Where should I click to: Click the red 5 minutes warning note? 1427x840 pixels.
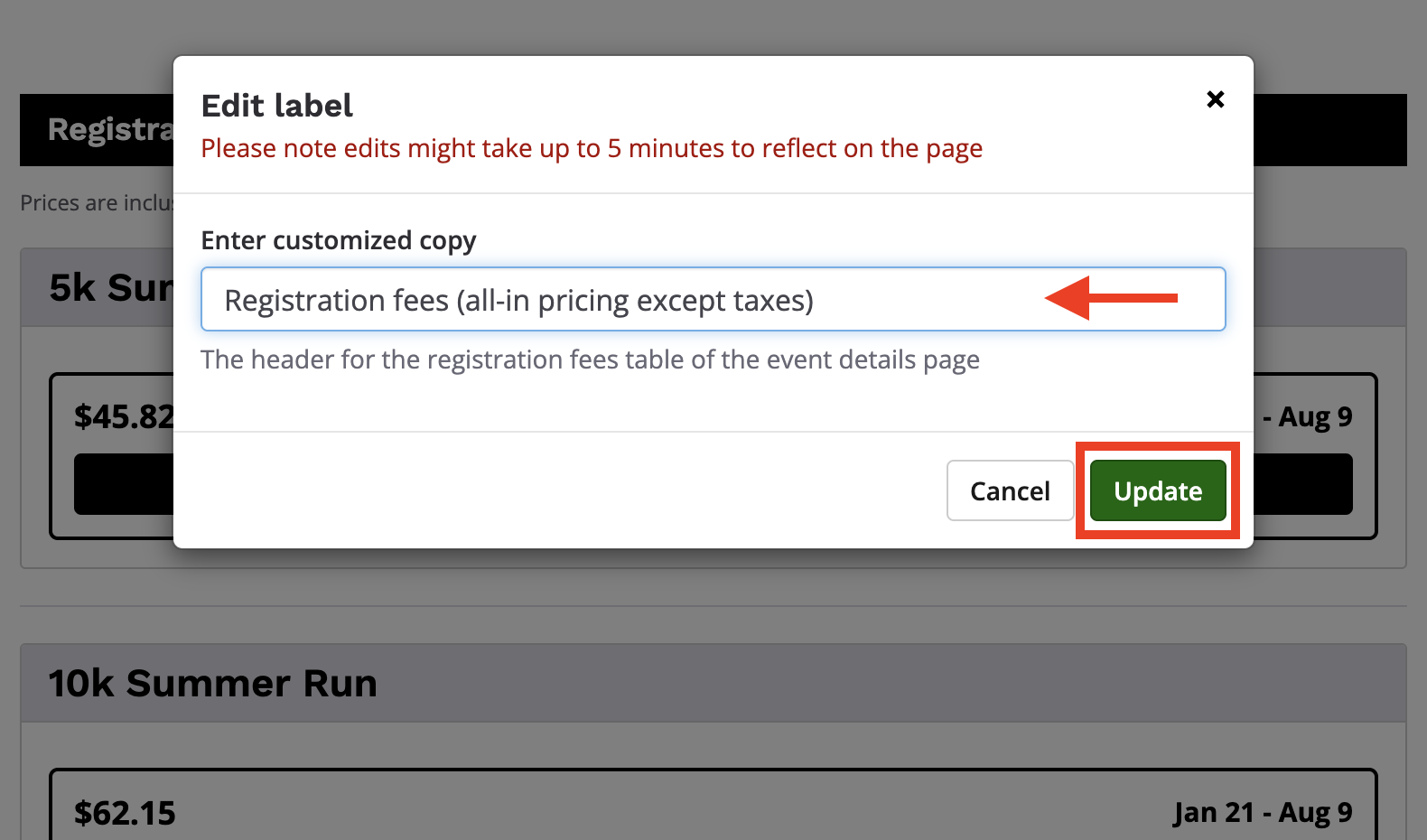[592, 148]
